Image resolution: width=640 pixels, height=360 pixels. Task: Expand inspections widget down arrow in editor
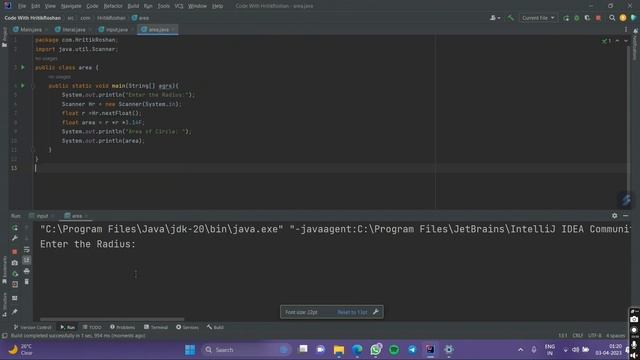point(625,41)
